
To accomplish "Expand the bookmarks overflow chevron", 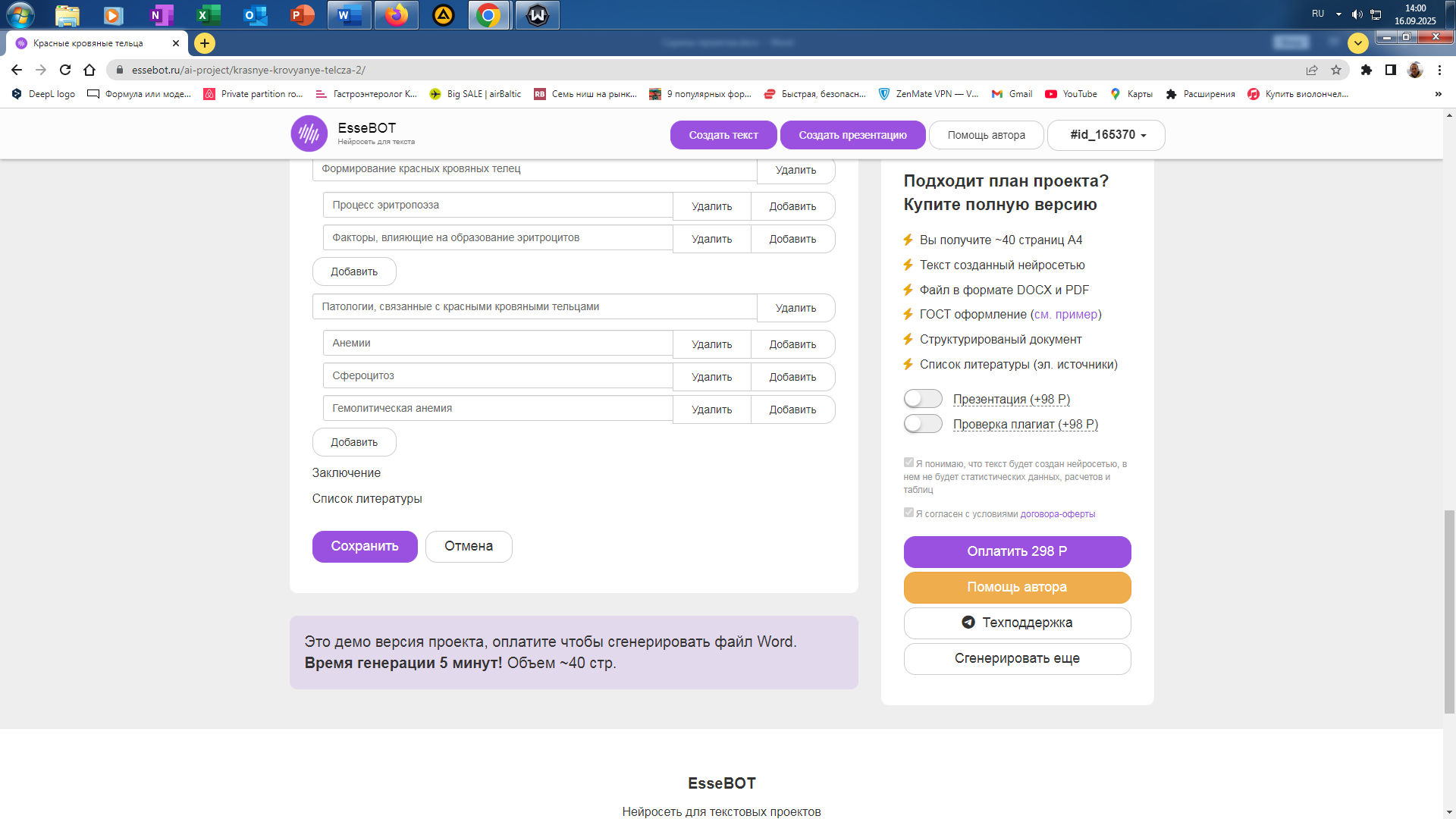I will tap(1438, 94).
